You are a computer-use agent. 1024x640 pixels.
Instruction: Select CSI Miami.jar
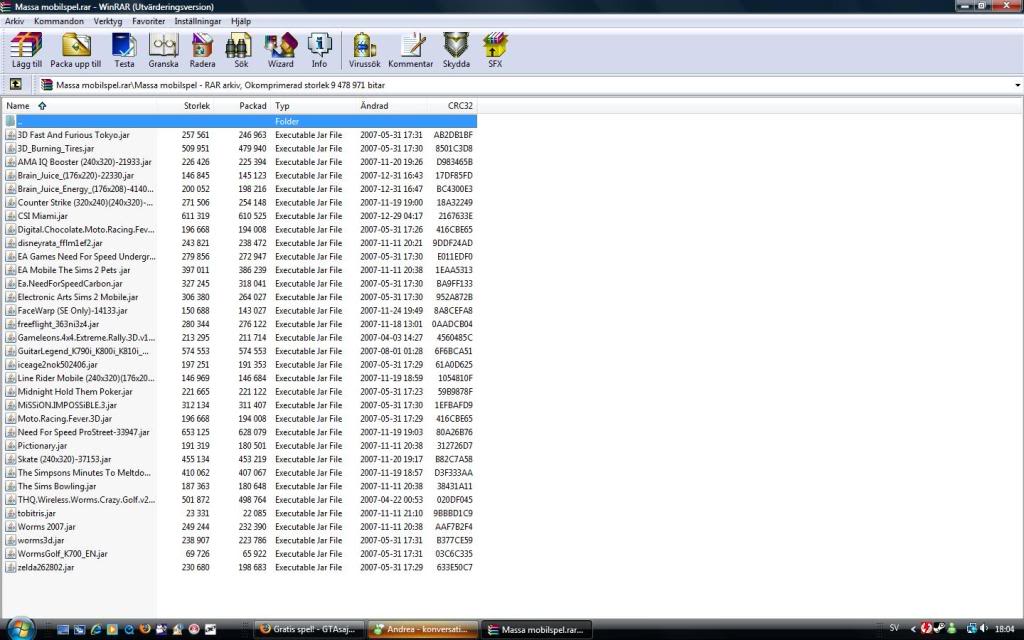pos(42,216)
